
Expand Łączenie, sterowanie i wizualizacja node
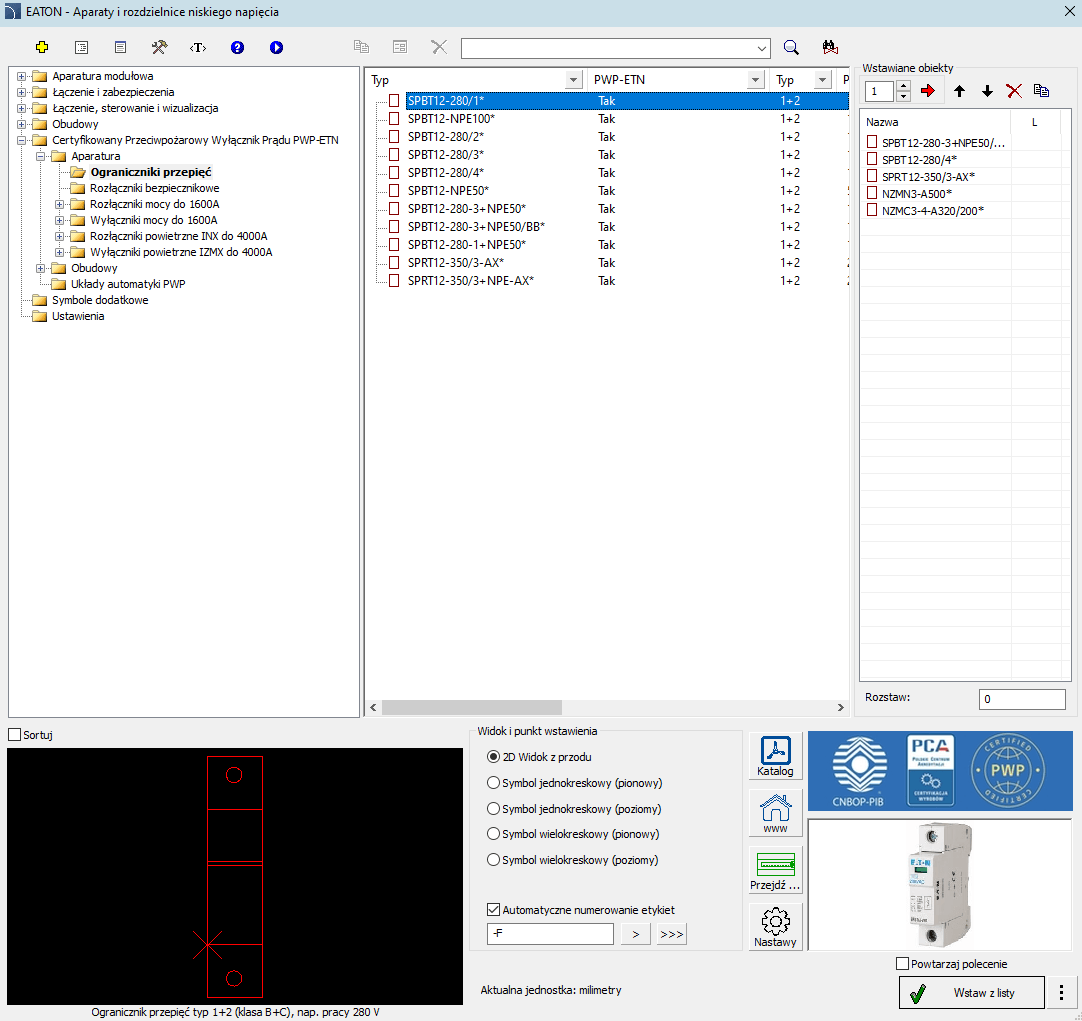(x=21, y=108)
